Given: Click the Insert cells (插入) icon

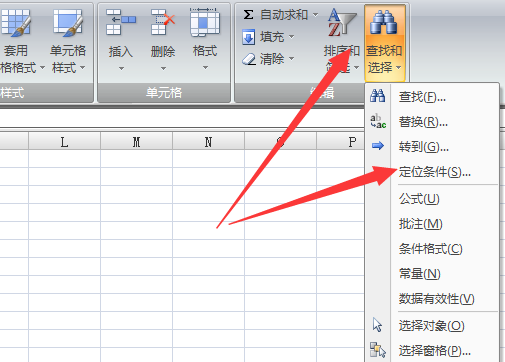Looking at the screenshot, I should (x=120, y=22).
